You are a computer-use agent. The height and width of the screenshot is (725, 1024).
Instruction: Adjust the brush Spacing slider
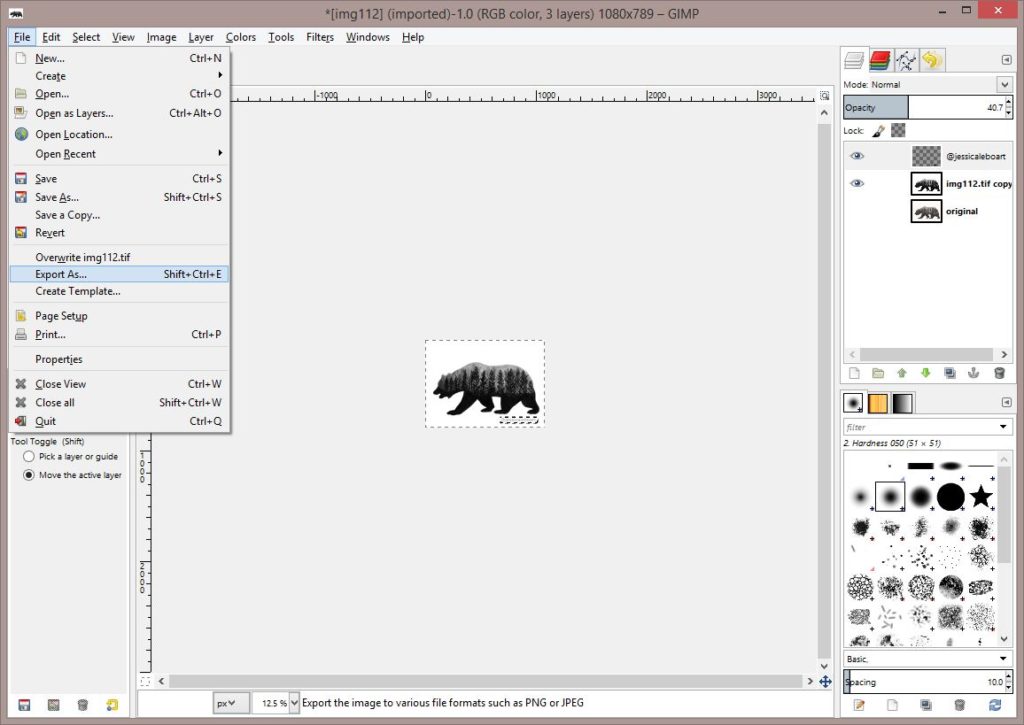(x=924, y=682)
